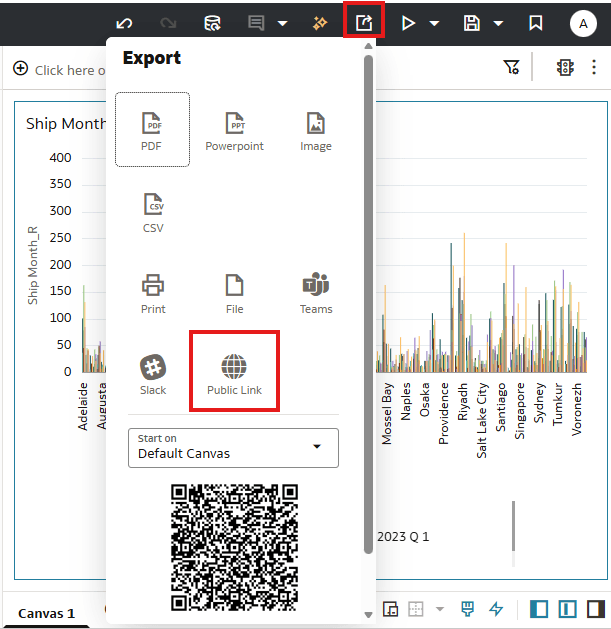611x629 pixels.
Task: Export as Powerpoint
Action: click(x=234, y=132)
